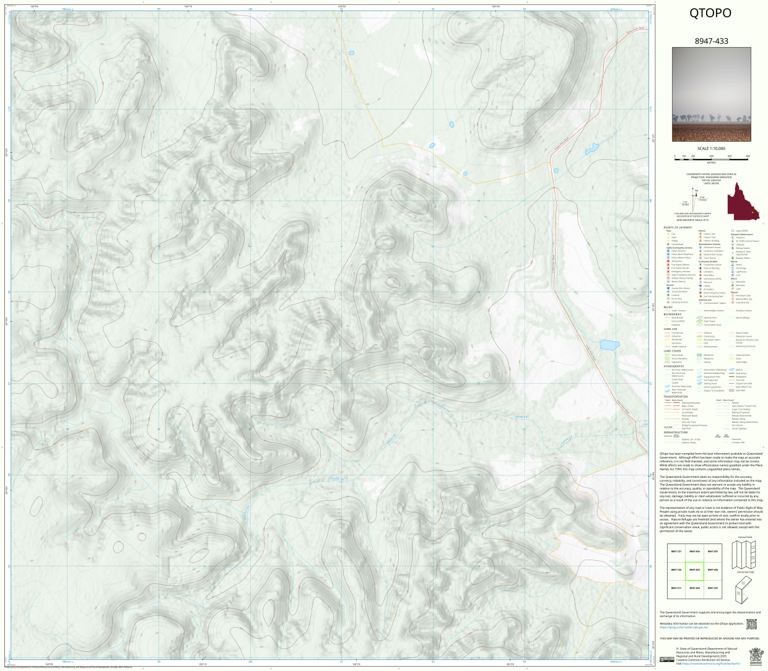The height and width of the screenshot is (671, 768).
Task: Click the Queensland Government coat of arms
Action: (756, 656)
